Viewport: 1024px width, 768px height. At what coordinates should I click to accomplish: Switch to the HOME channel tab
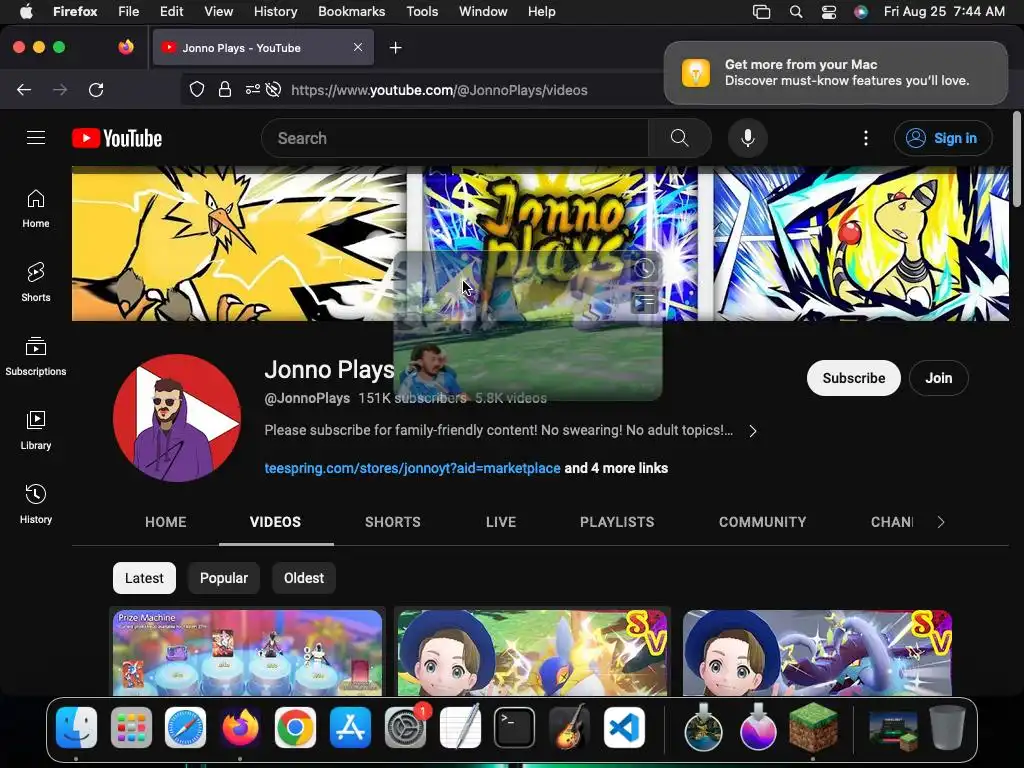coord(166,522)
